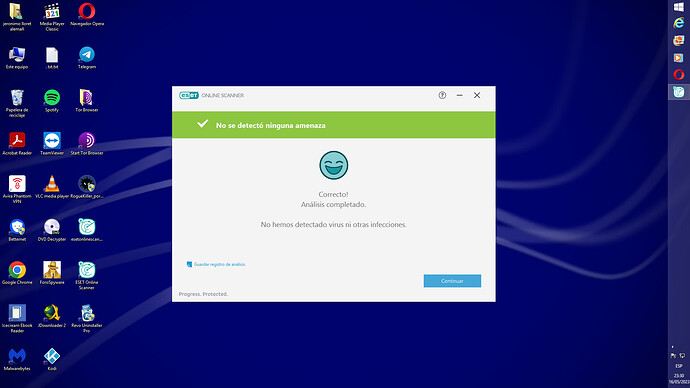
Task: Click the Opera icon in taskbar
Action: click(x=679, y=74)
